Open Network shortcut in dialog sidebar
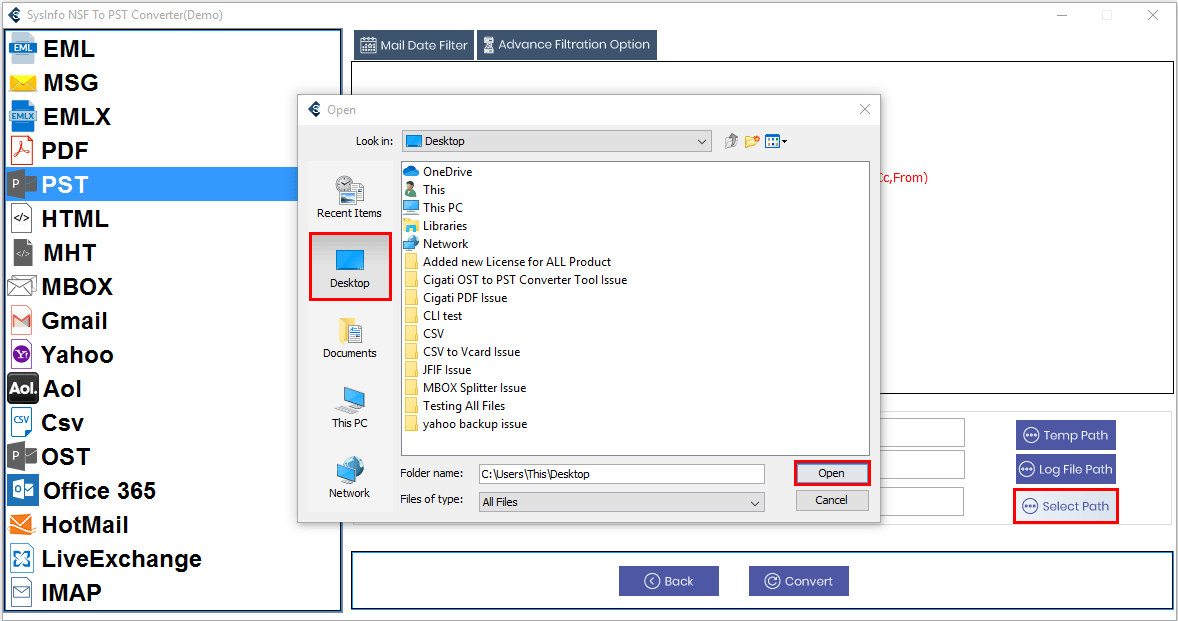This screenshot has height=621, width=1178. point(349,476)
